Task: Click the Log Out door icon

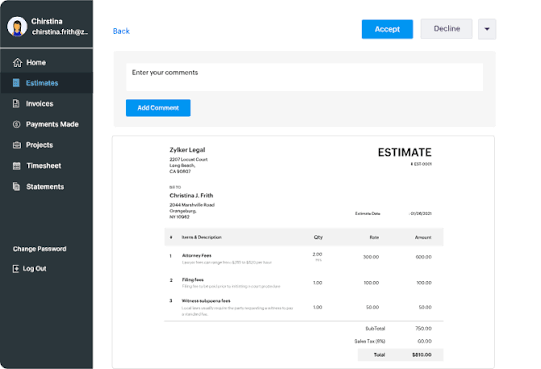Action: click(x=16, y=269)
